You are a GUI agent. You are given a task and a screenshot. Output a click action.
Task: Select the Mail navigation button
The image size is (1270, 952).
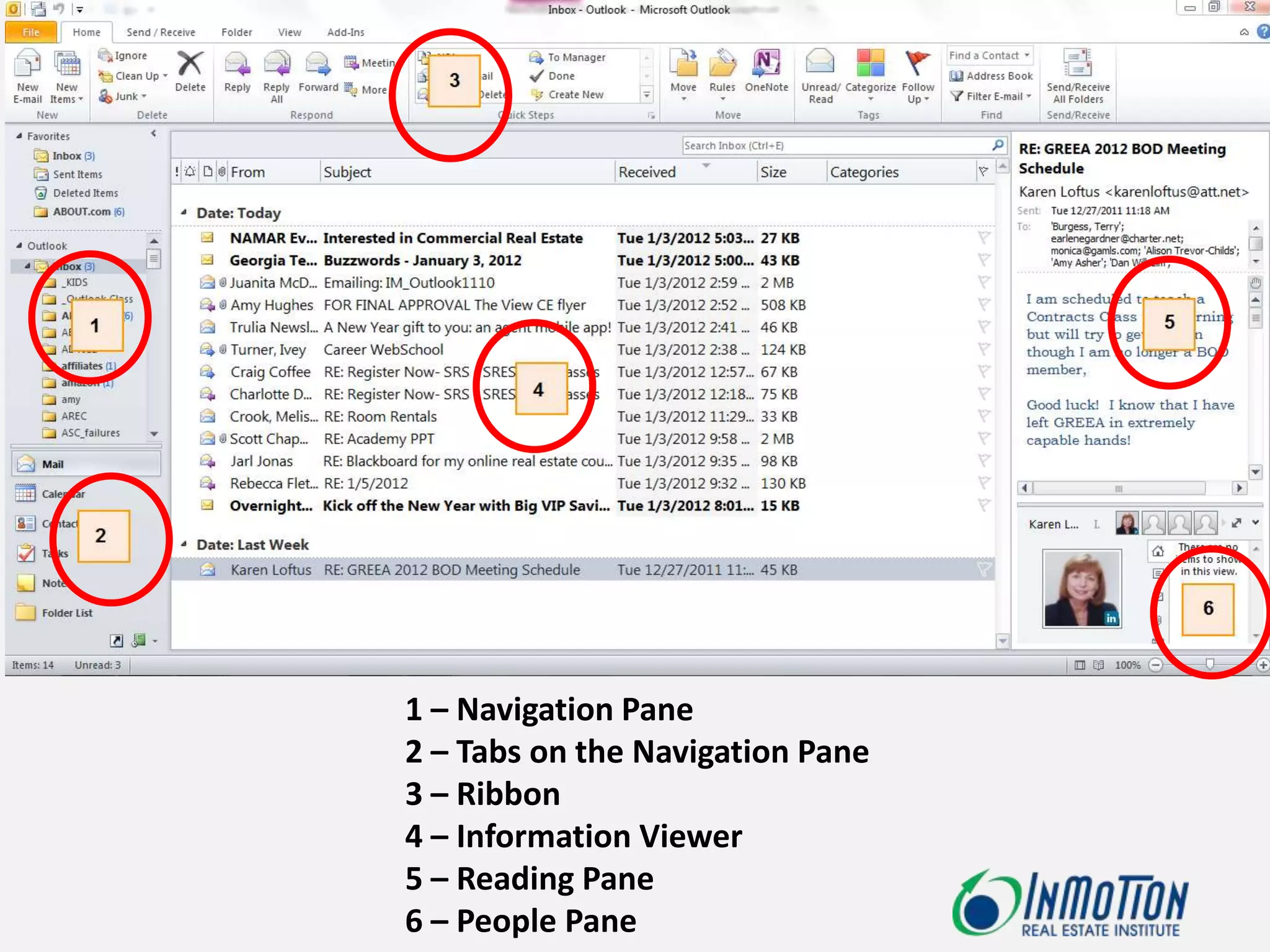click(86, 464)
